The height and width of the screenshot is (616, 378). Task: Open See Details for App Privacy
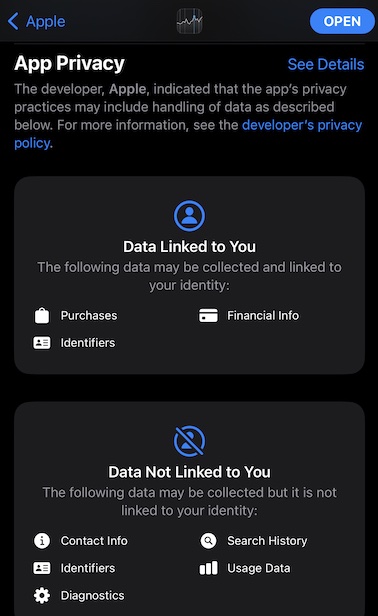326,64
